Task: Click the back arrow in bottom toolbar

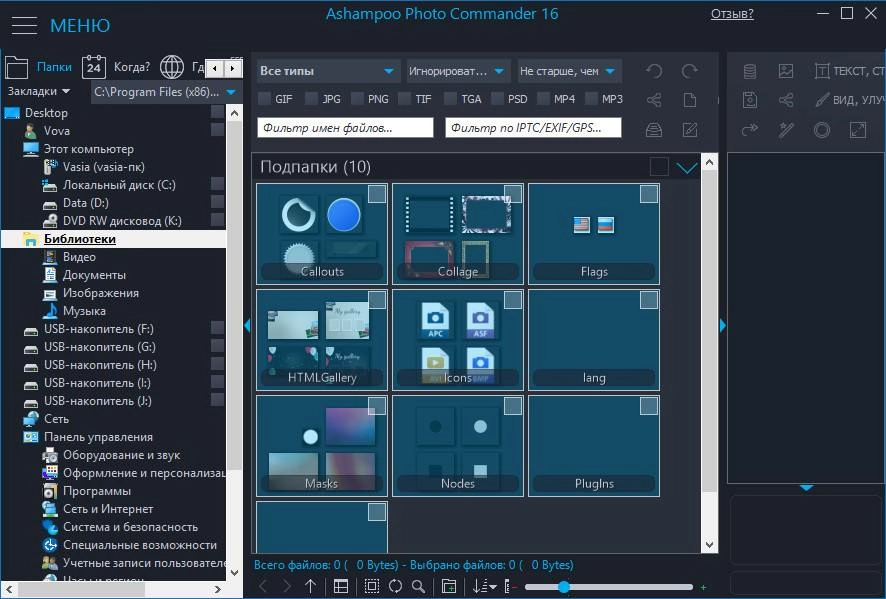Action: click(x=263, y=587)
